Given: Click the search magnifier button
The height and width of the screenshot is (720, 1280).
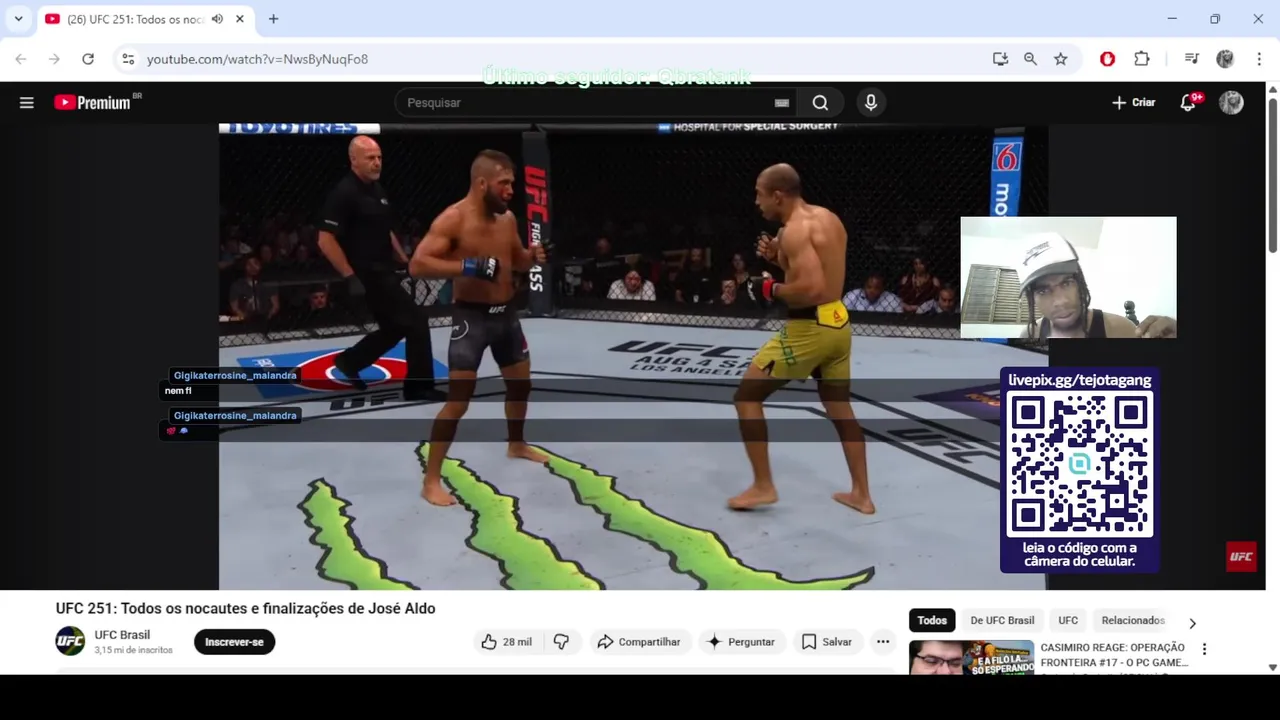Looking at the screenshot, I should [820, 102].
